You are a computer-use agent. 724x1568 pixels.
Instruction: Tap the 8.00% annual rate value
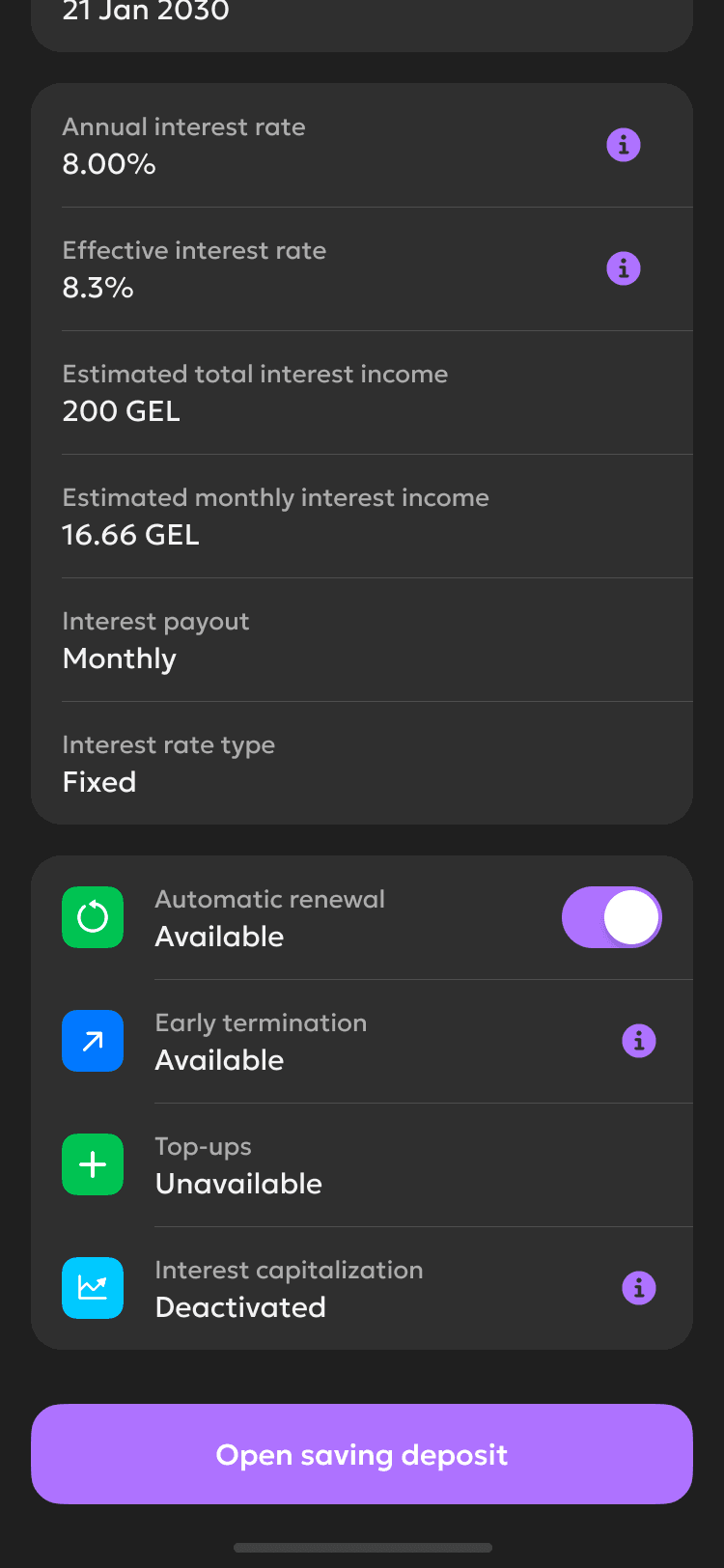click(x=109, y=164)
